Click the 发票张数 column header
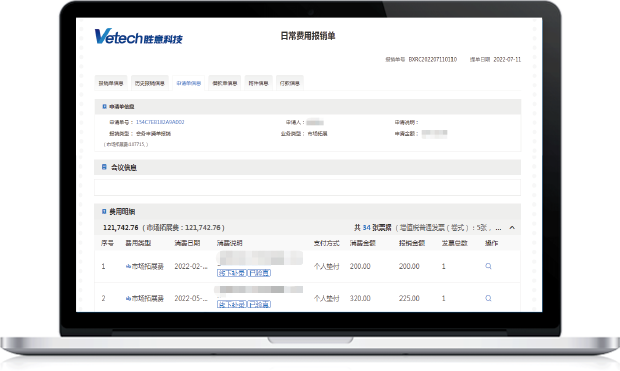Image resolution: width=620 pixels, height=371 pixels. (x=455, y=243)
